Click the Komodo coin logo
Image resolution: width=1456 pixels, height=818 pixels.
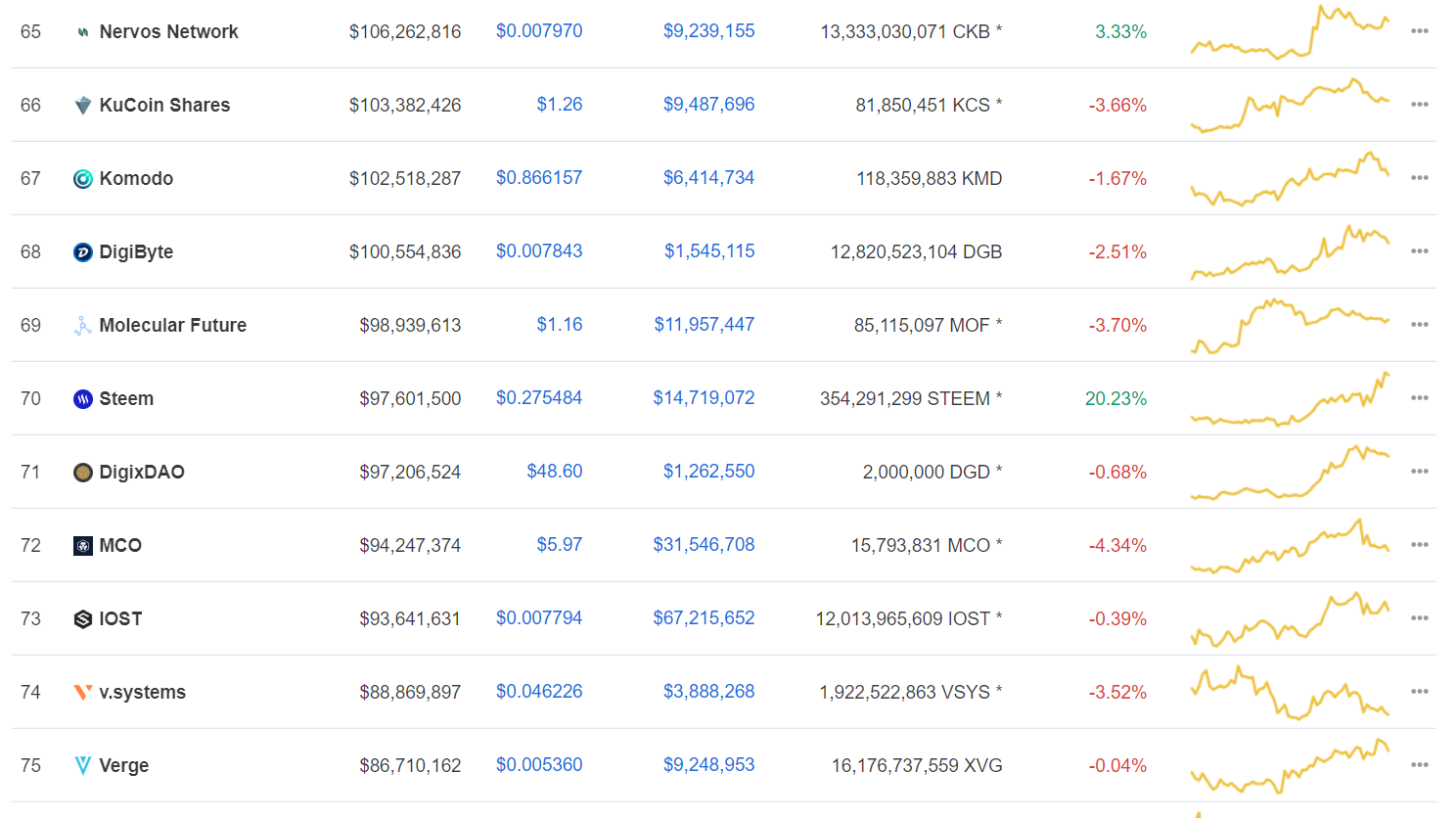coord(83,178)
